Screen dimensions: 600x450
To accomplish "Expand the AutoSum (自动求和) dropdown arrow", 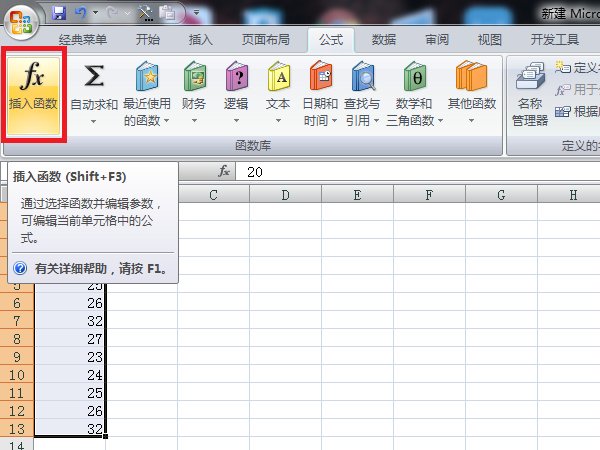I will click(93, 121).
